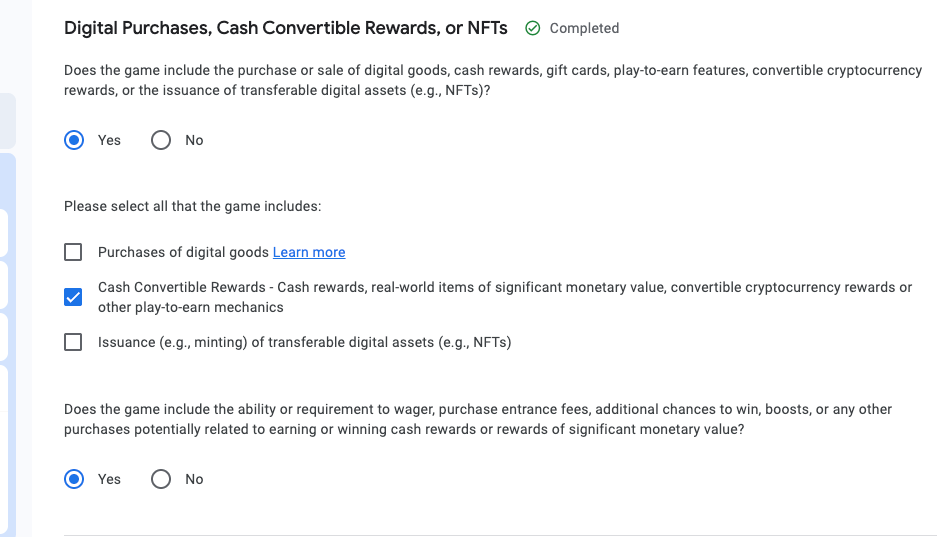Click the "Issuance (e.g., minting)" label text
The width and height of the screenshot is (937, 537).
304,342
